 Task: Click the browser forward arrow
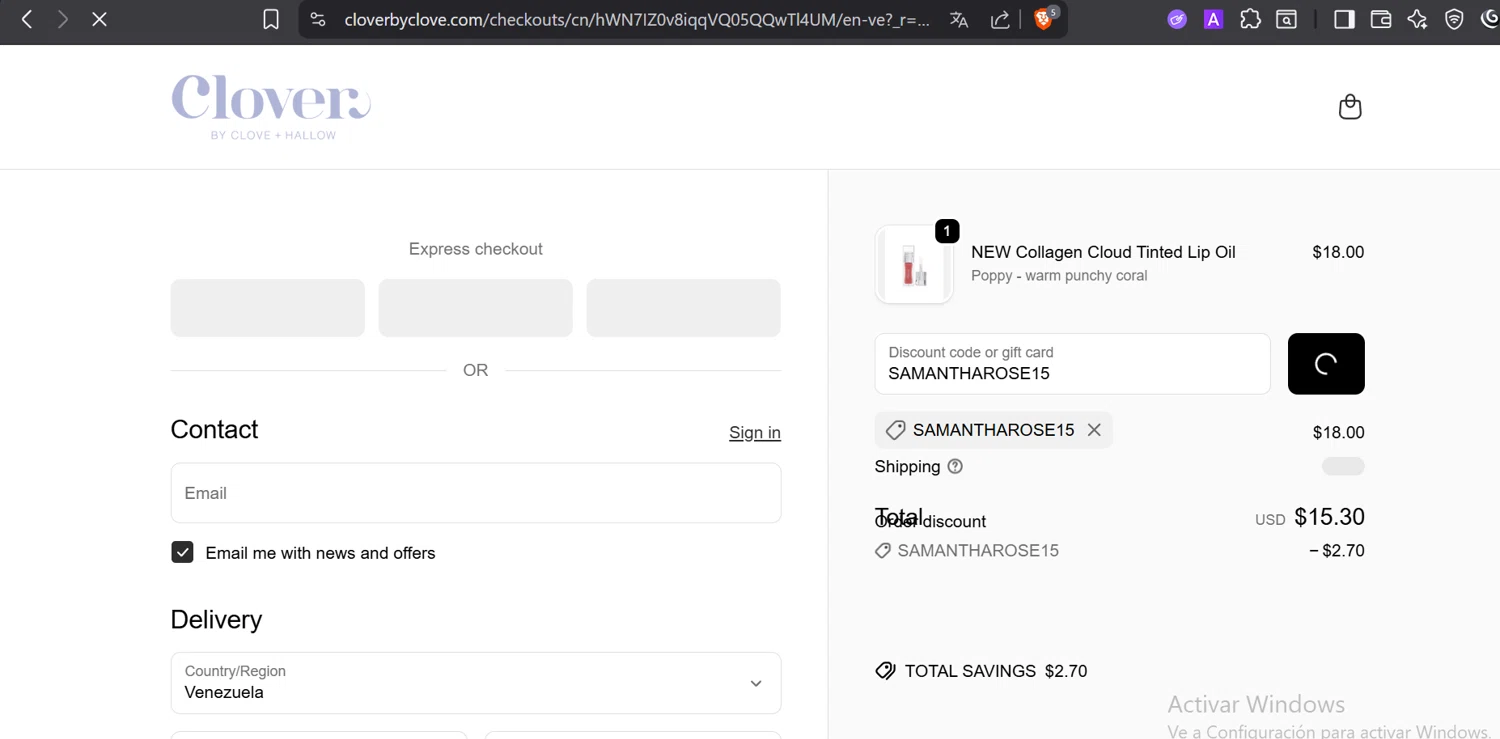point(63,19)
